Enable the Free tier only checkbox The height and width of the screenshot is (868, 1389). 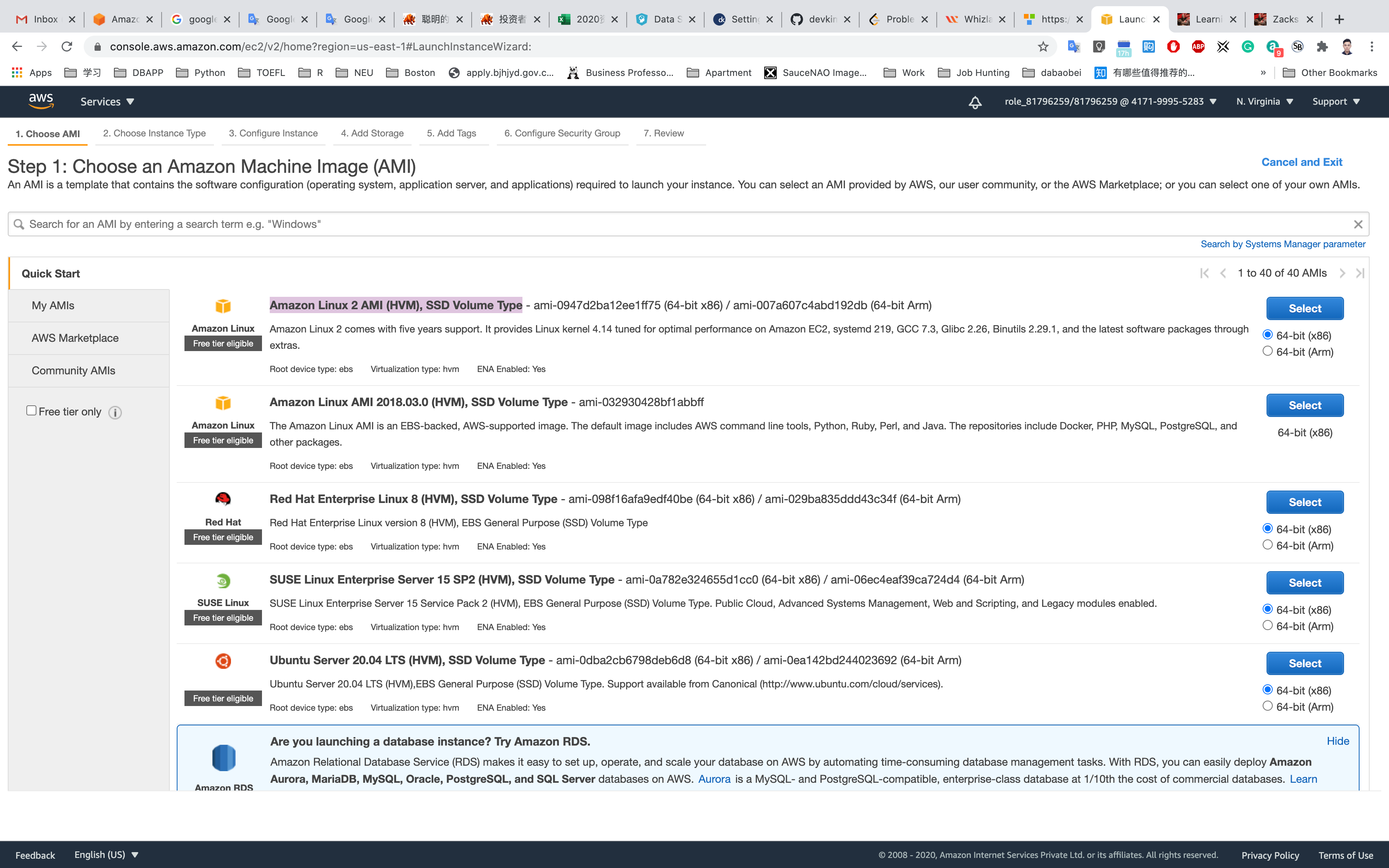pyautogui.click(x=31, y=410)
